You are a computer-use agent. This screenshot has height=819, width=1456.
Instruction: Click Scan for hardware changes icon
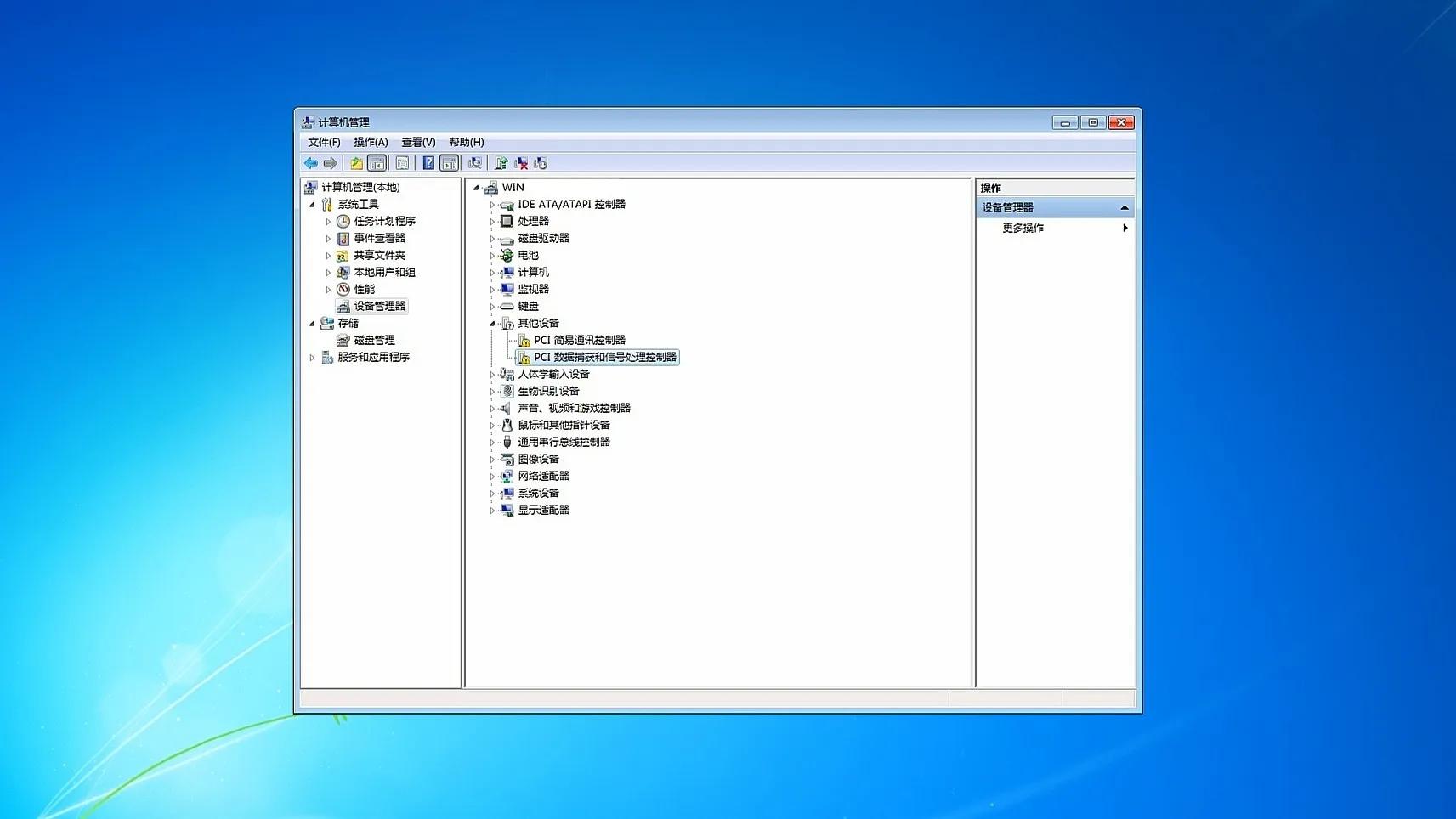(x=475, y=163)
